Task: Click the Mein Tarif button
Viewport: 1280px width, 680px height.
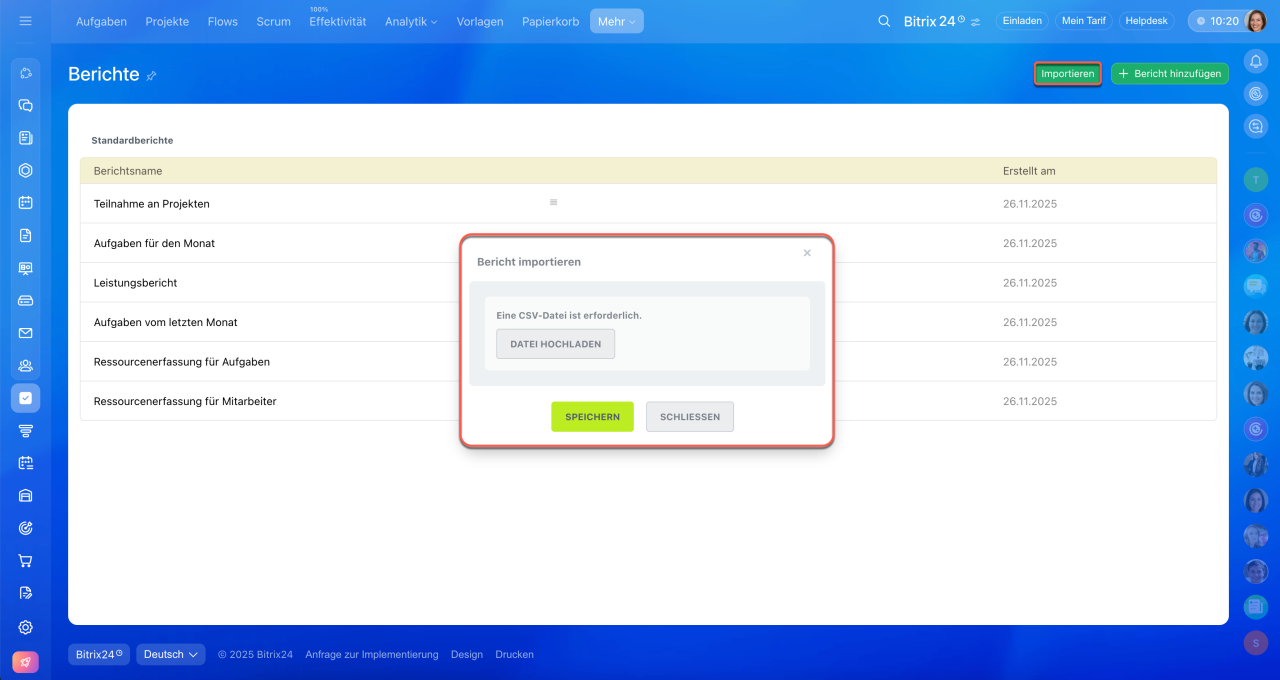Action: [x=1083, y=20]
